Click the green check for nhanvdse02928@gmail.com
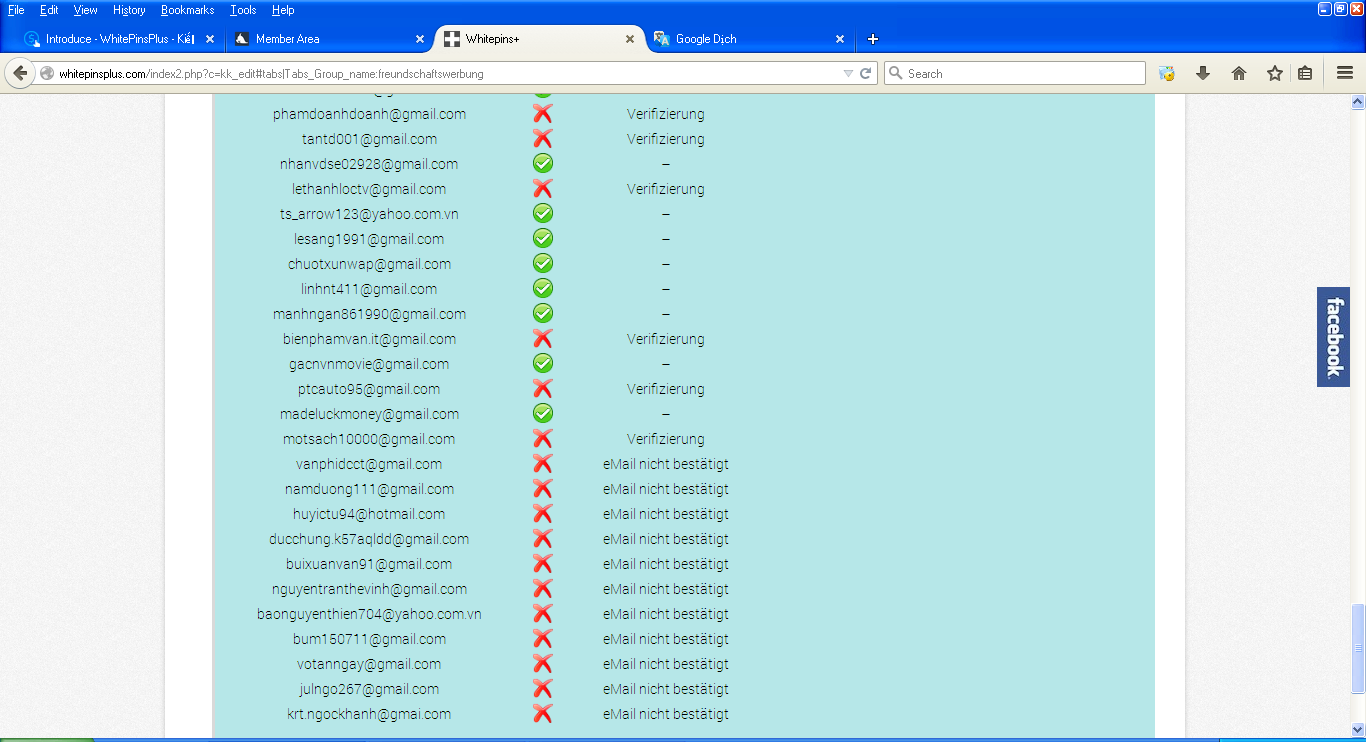The width and height of the screenshot is (1366, 742). 543,164
